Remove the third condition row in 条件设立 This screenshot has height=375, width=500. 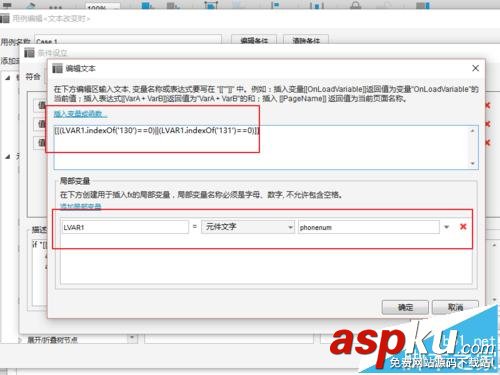[488, 143]
